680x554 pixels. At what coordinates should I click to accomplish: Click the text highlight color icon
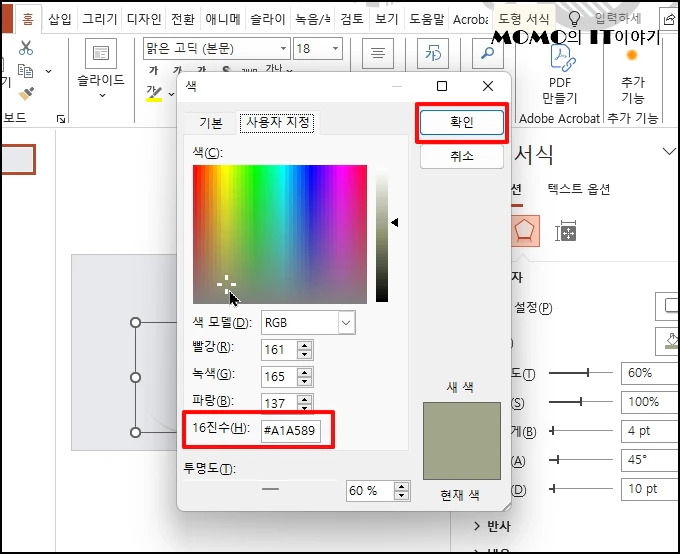(154, 94)
